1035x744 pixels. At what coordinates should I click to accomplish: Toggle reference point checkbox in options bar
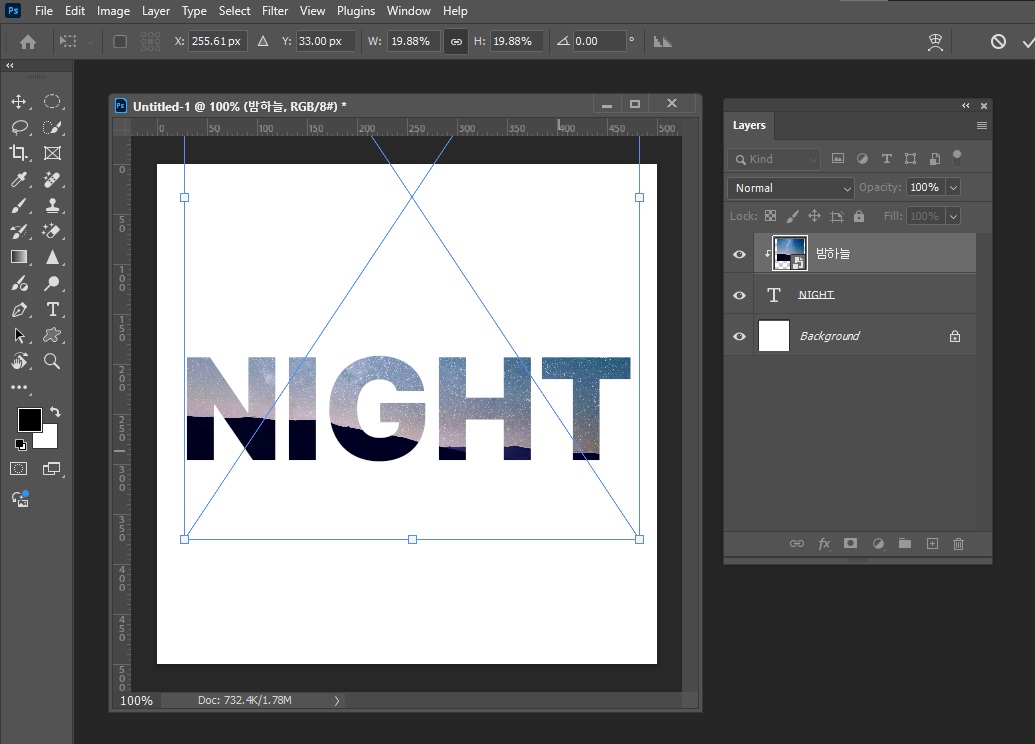pos(120,42)
